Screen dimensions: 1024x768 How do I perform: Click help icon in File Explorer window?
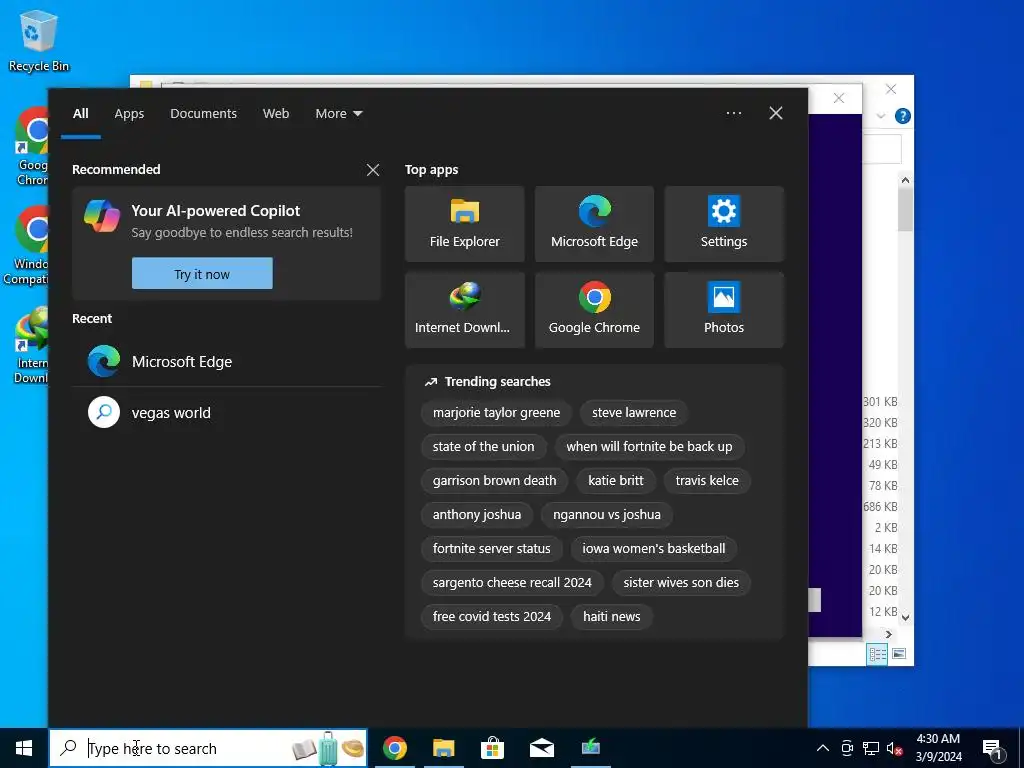point(903,116)
